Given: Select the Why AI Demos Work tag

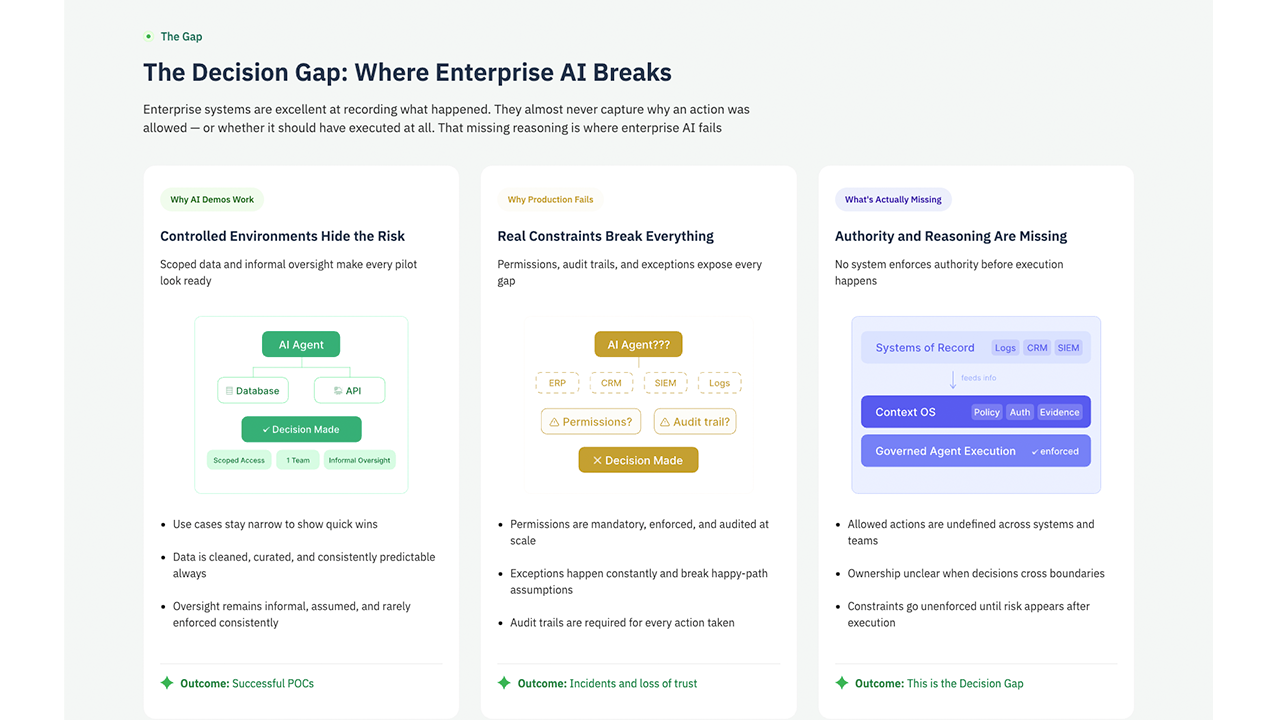Looking at the screenshot, I should coord(212,199).
